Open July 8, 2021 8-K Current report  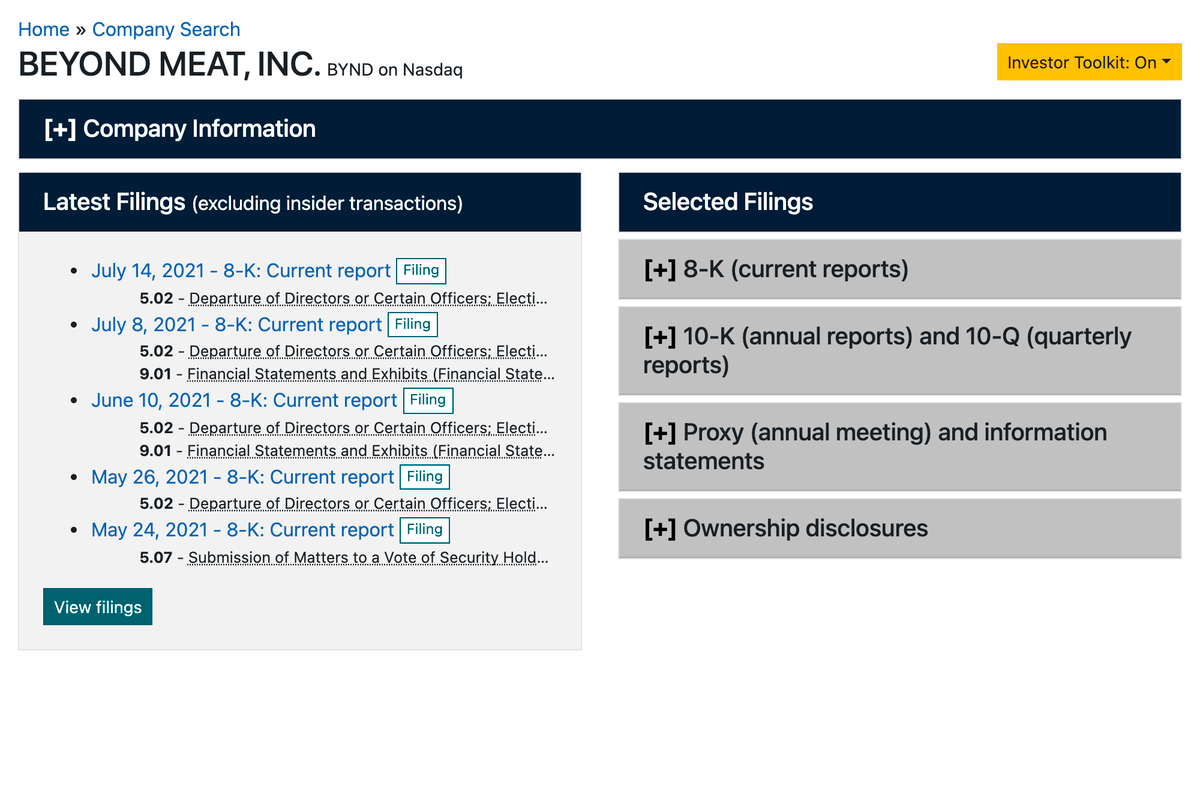point(237,325)
